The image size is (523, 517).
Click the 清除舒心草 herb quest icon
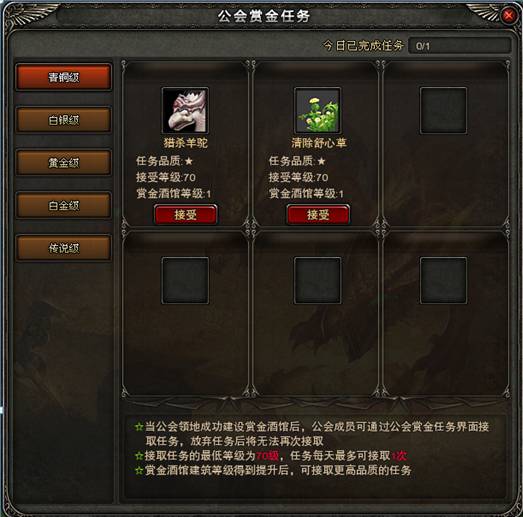(318, 111)
